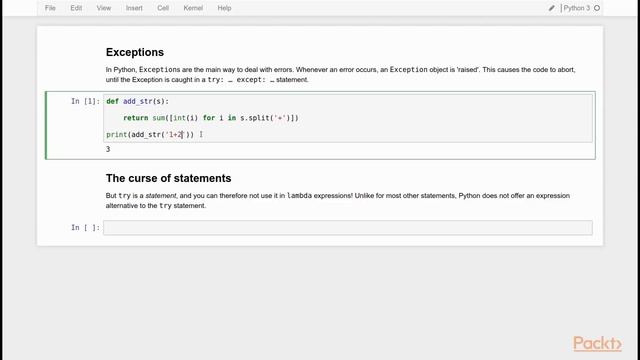Open the Cell menu
The image size is (640, 360).
pos(163,8)
